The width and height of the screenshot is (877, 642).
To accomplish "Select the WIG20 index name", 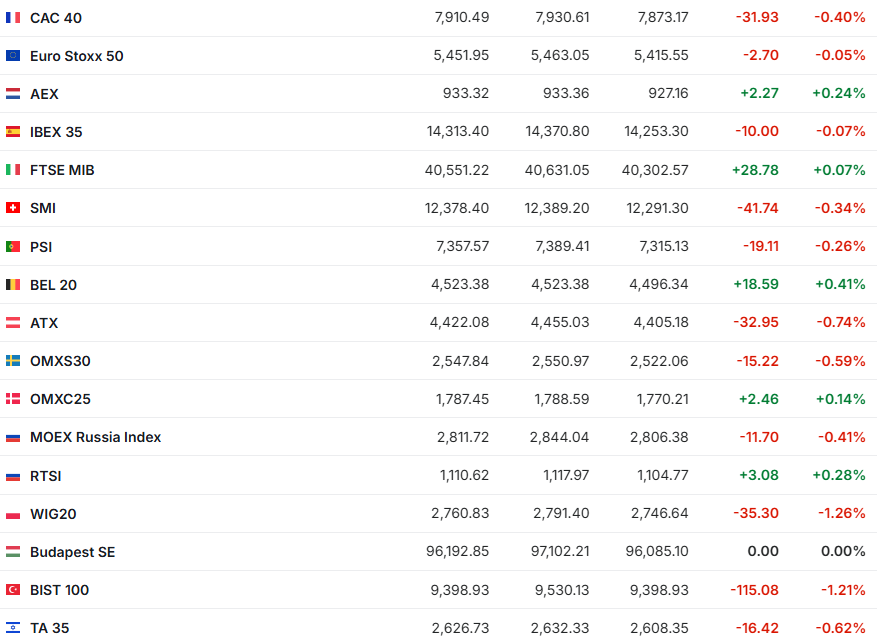I will pyautogui.click(x=53, y=514).
